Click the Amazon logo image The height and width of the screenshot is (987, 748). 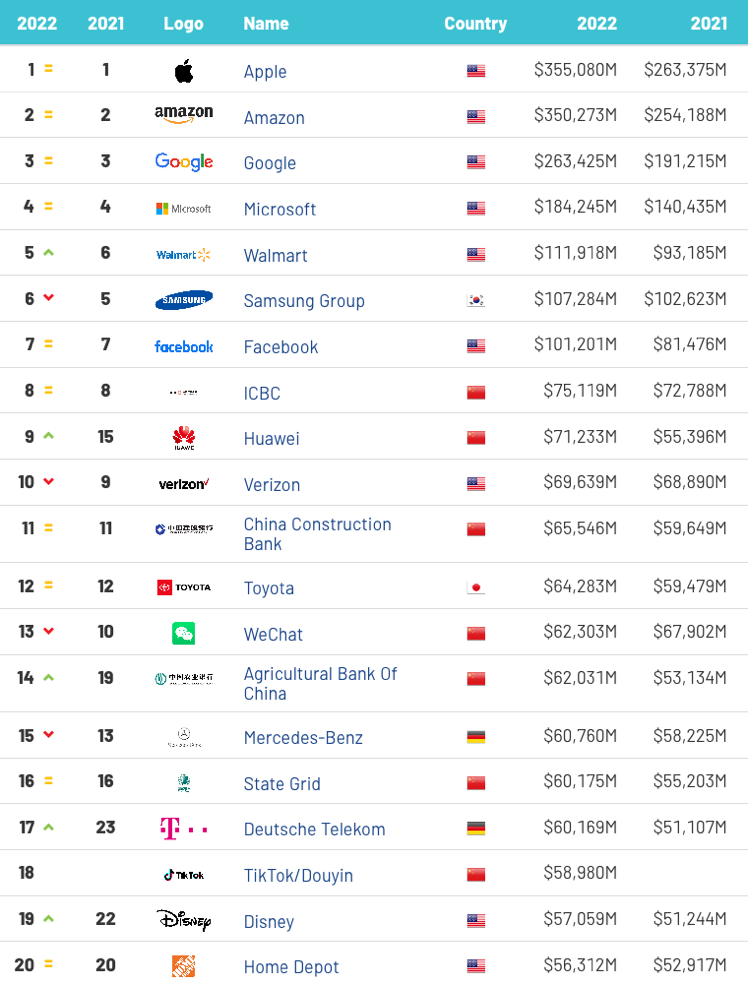pyautogui.click(x=184, y=116)
